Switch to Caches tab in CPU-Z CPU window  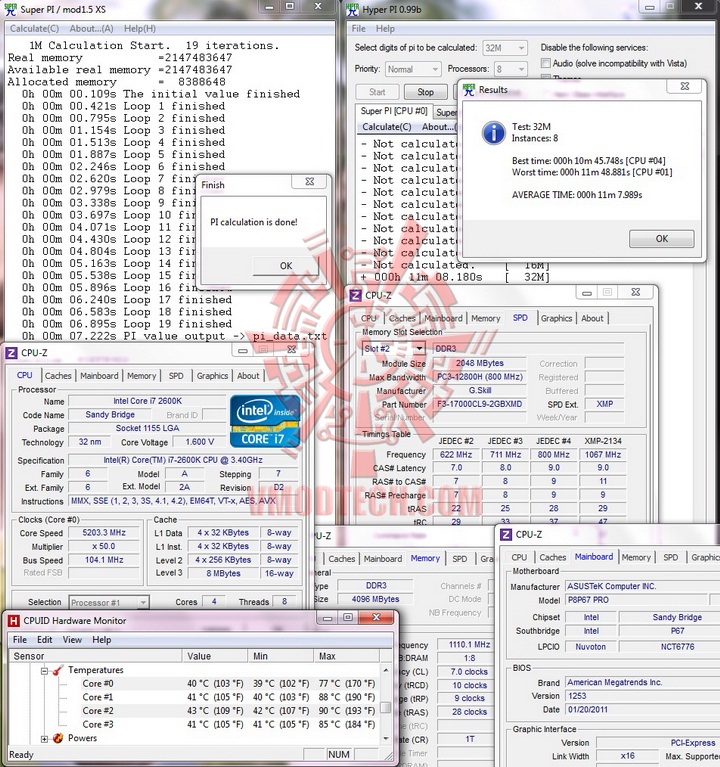(x=58, y=376)
